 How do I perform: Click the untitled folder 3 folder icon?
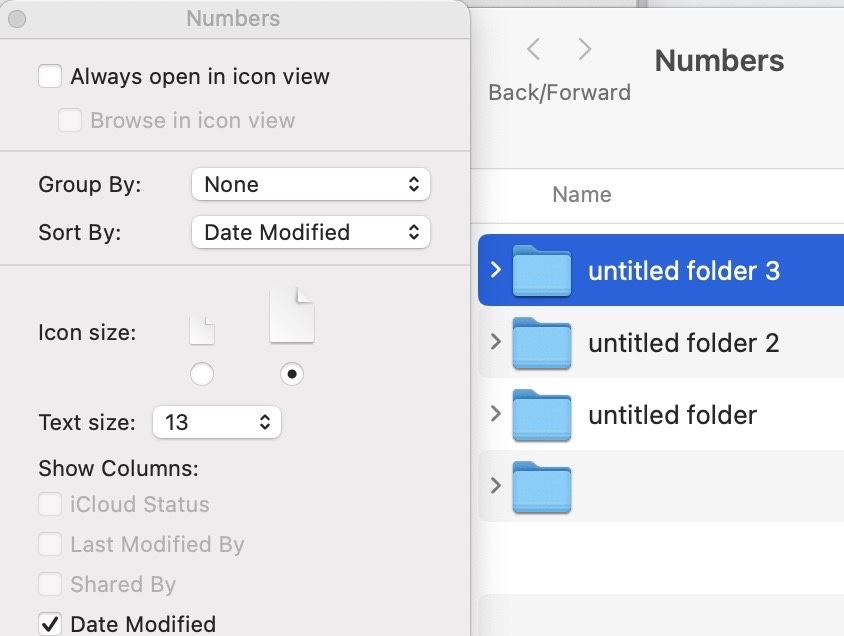[x=541, y=271]
